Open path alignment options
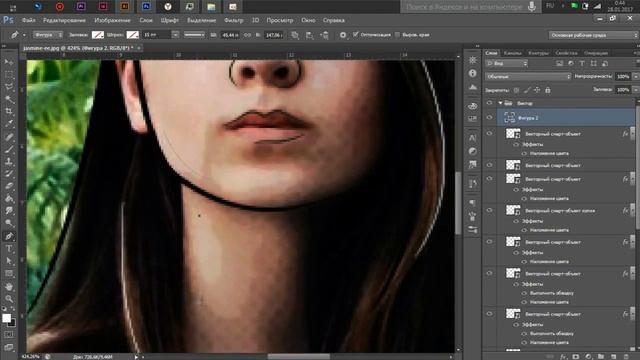 point(310,36)
